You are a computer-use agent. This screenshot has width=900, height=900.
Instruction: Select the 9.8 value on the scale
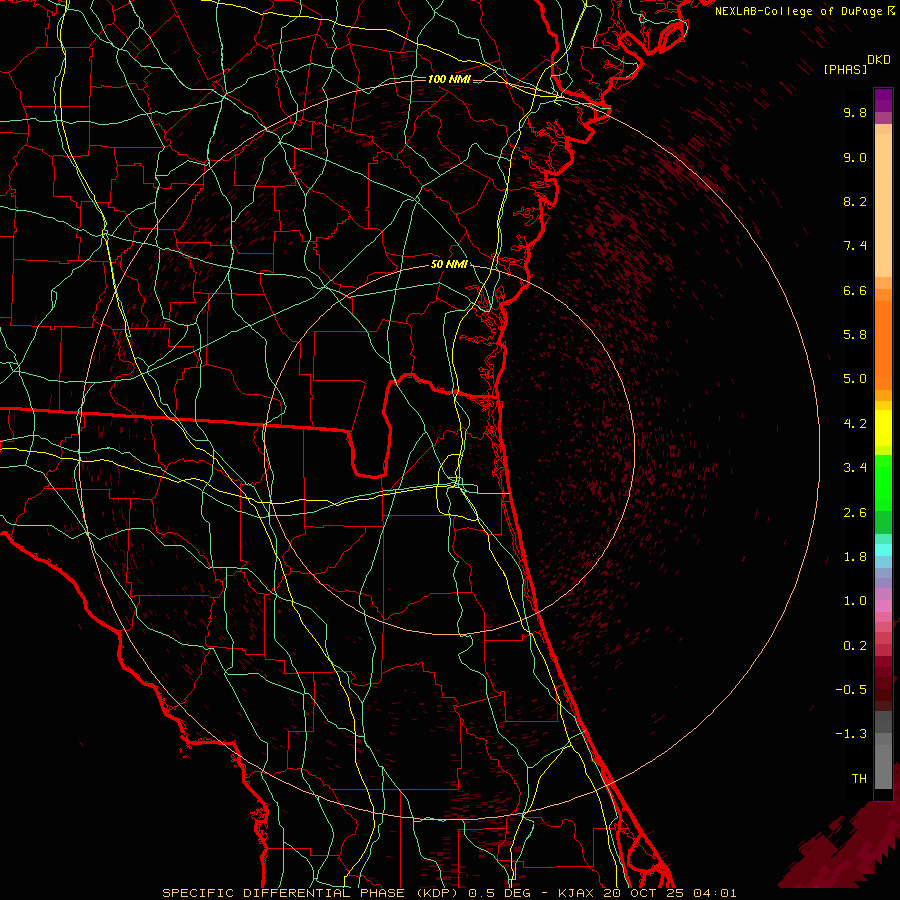[855, 112]
